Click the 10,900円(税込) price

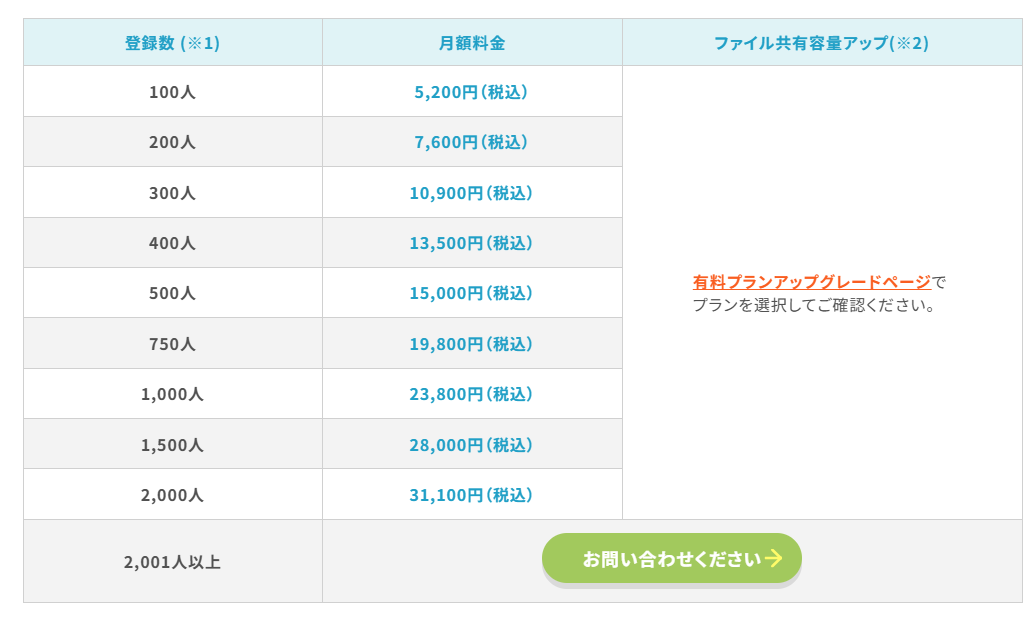(x=471, y=193)
